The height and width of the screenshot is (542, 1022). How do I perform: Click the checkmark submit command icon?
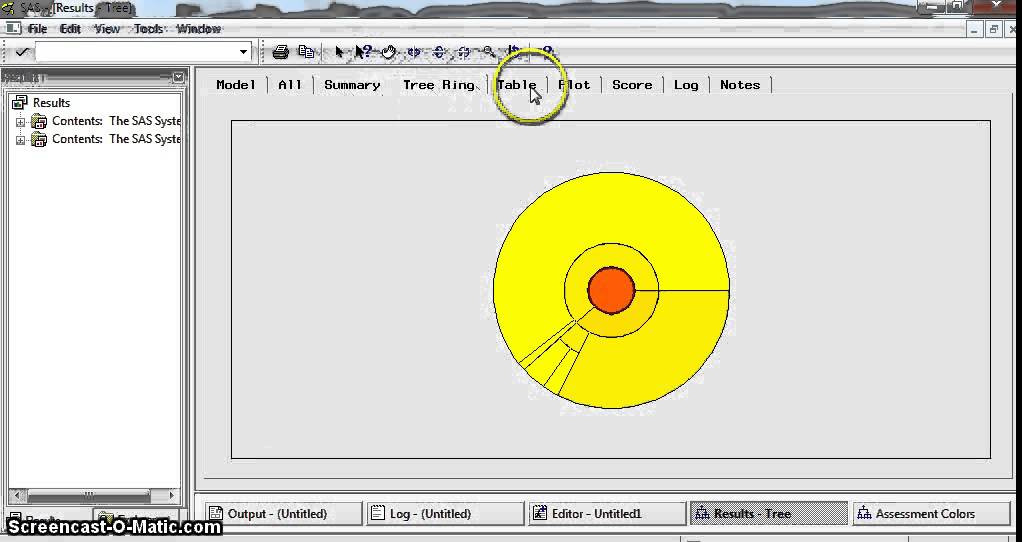pos(22,51)
